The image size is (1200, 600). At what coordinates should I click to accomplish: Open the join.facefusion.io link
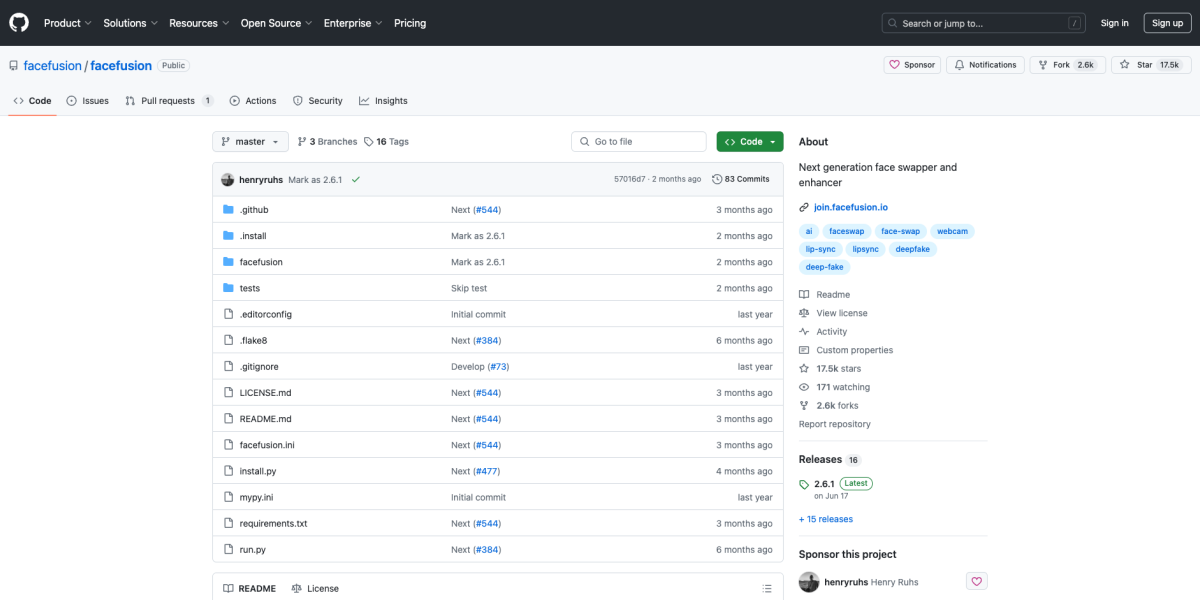coord(851,207)
